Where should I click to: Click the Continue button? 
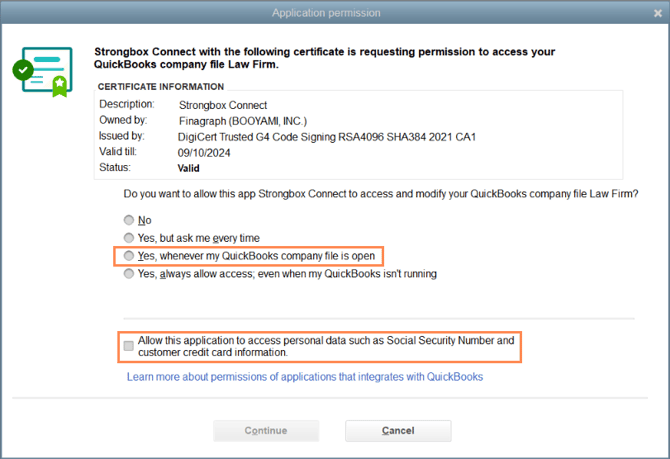pyautogui.click(x=266, y=430)
